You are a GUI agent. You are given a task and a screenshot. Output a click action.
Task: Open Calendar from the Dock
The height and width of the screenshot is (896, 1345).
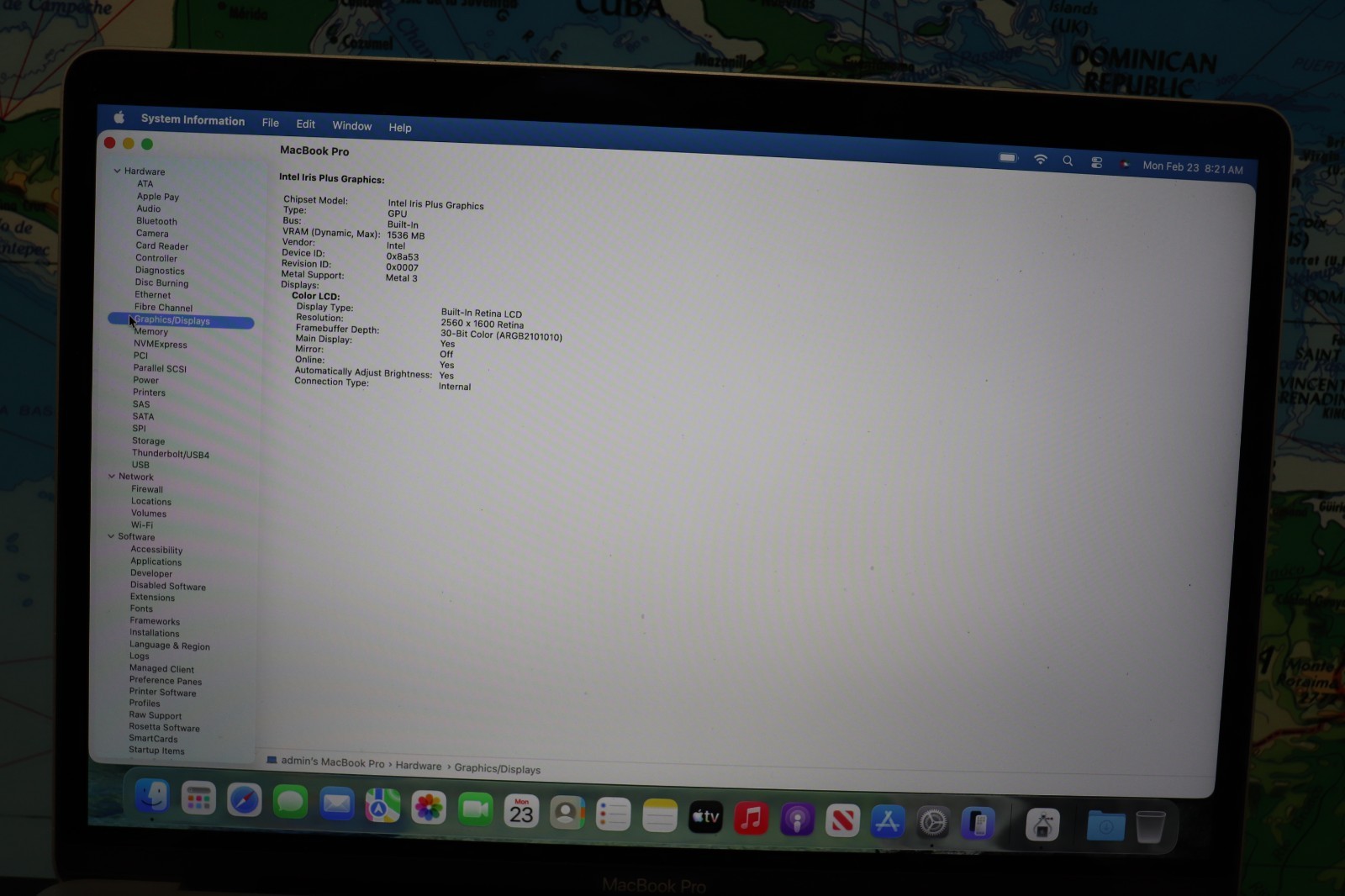521,811
